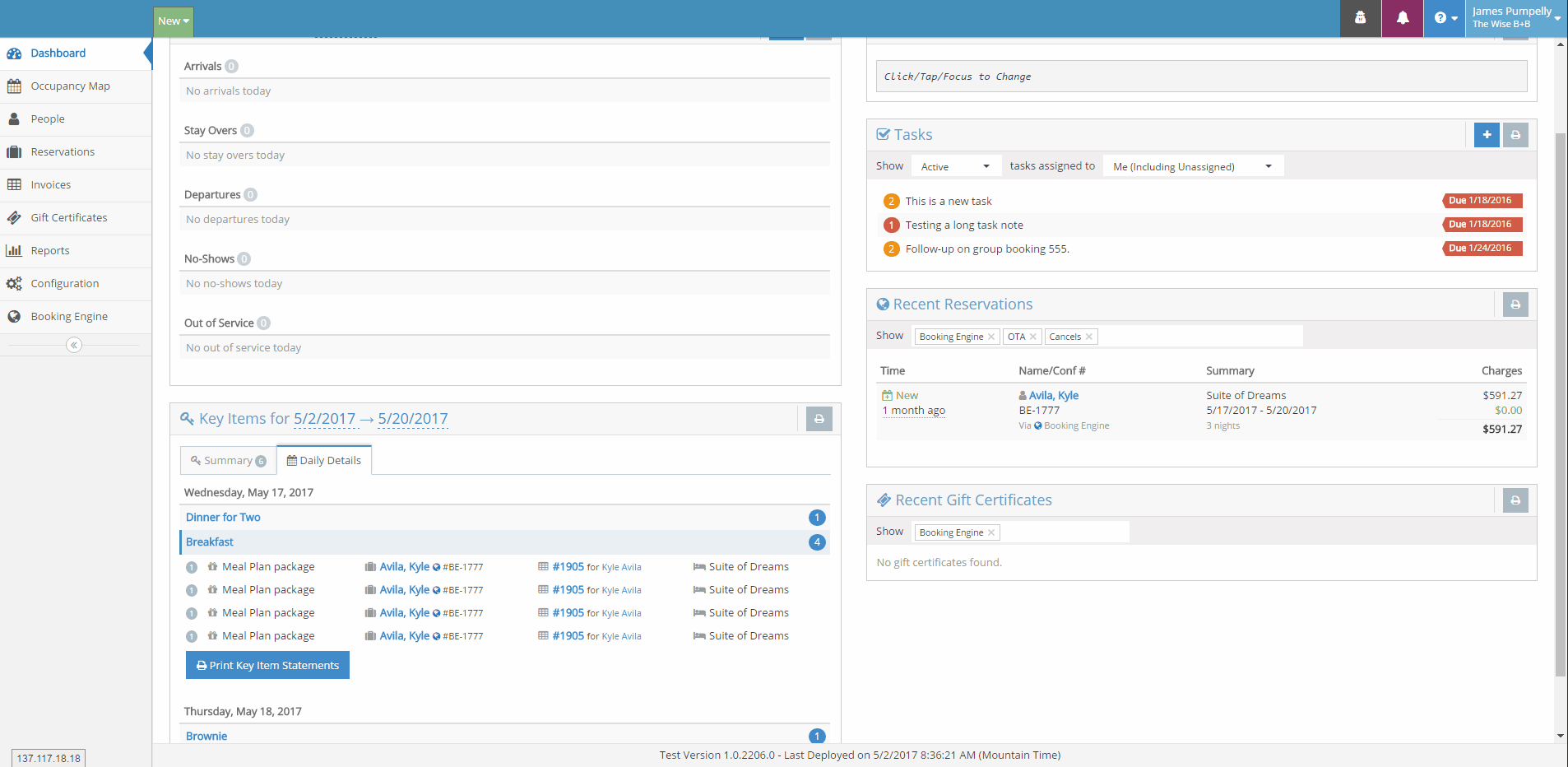Screen dimensions: 1568x767
Task: Open the New dropdown button
Action: (174, 21)
